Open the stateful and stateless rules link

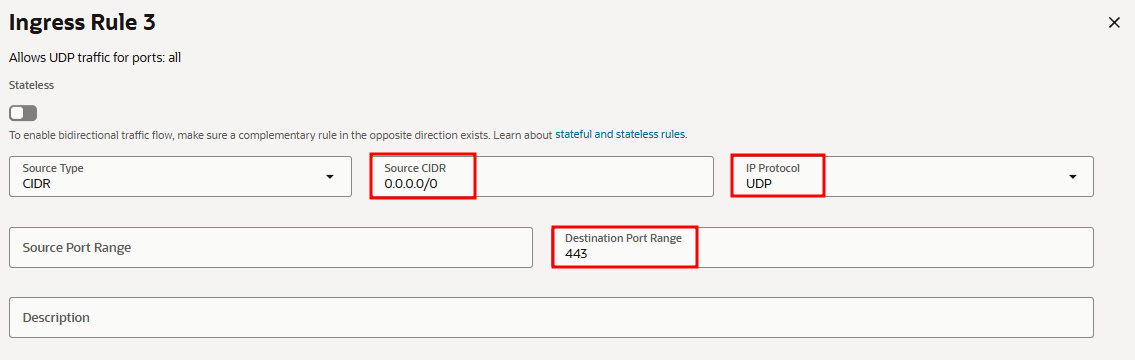click(x=620, y=135)
